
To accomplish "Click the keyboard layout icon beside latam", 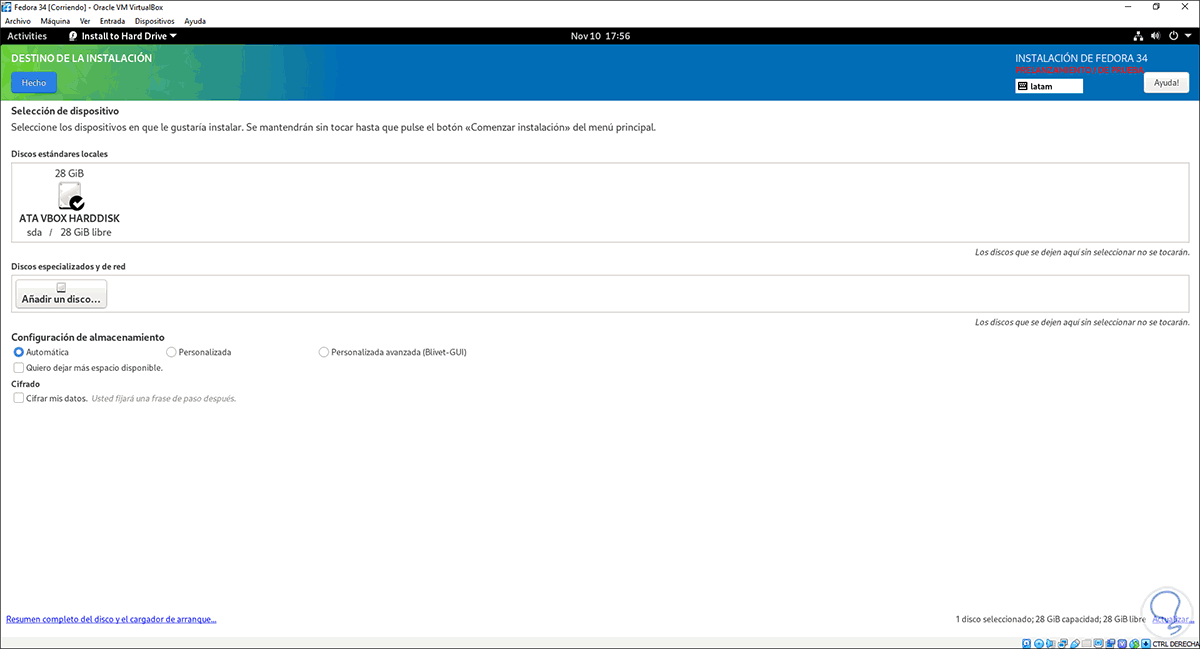I will tap(1023, 86).
